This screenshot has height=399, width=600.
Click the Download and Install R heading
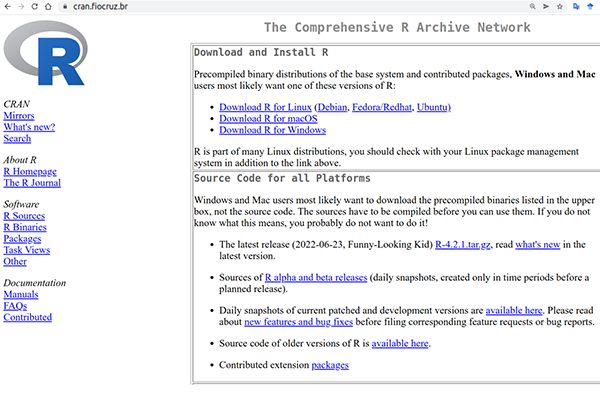click(261, 52)
